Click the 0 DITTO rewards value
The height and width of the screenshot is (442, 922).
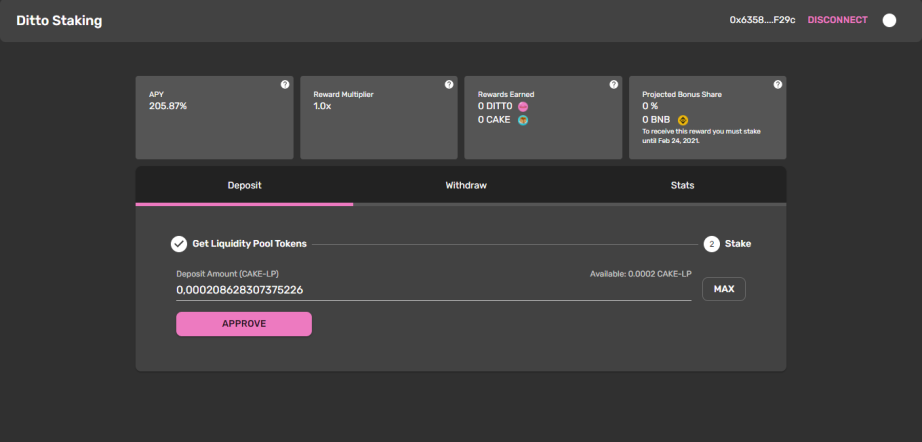pyautogui.click(x=495, y=106)
